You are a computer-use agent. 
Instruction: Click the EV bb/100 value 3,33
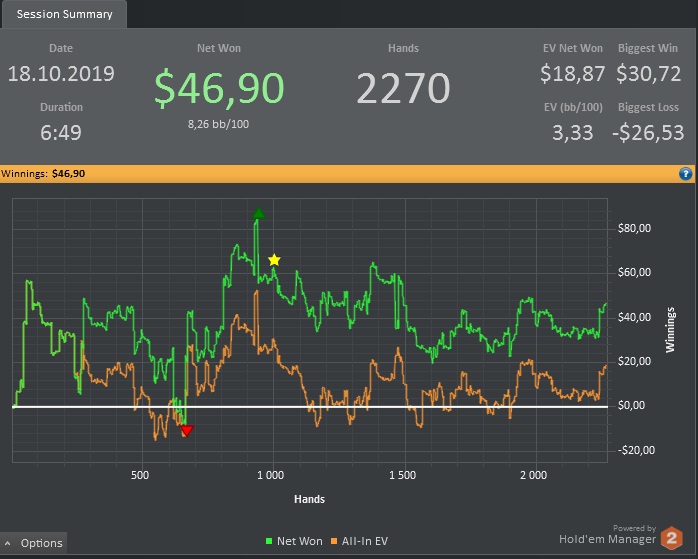tap(572, 133)
